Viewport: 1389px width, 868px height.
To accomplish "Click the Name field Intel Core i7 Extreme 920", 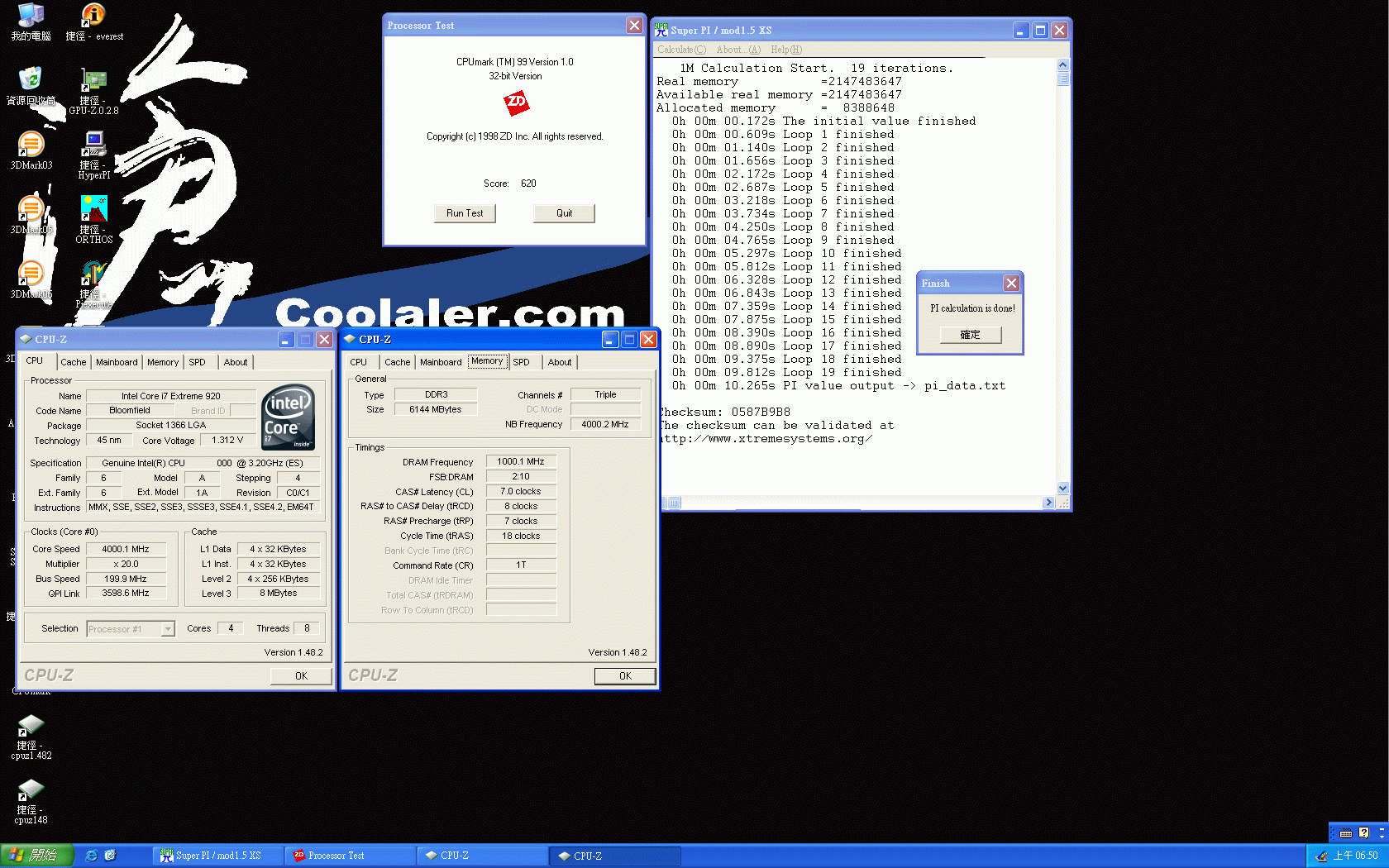I will pyautogui.click(x=171, y=396).
